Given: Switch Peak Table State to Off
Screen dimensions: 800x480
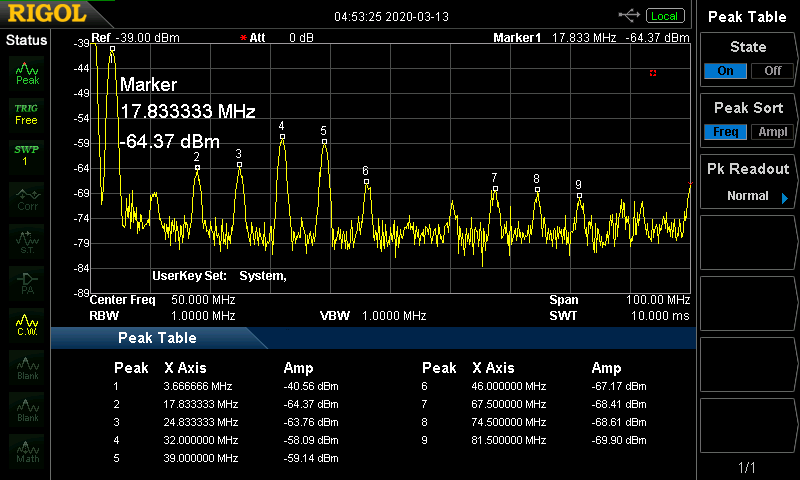Looking at the screenshot, I should click(772, 71).
